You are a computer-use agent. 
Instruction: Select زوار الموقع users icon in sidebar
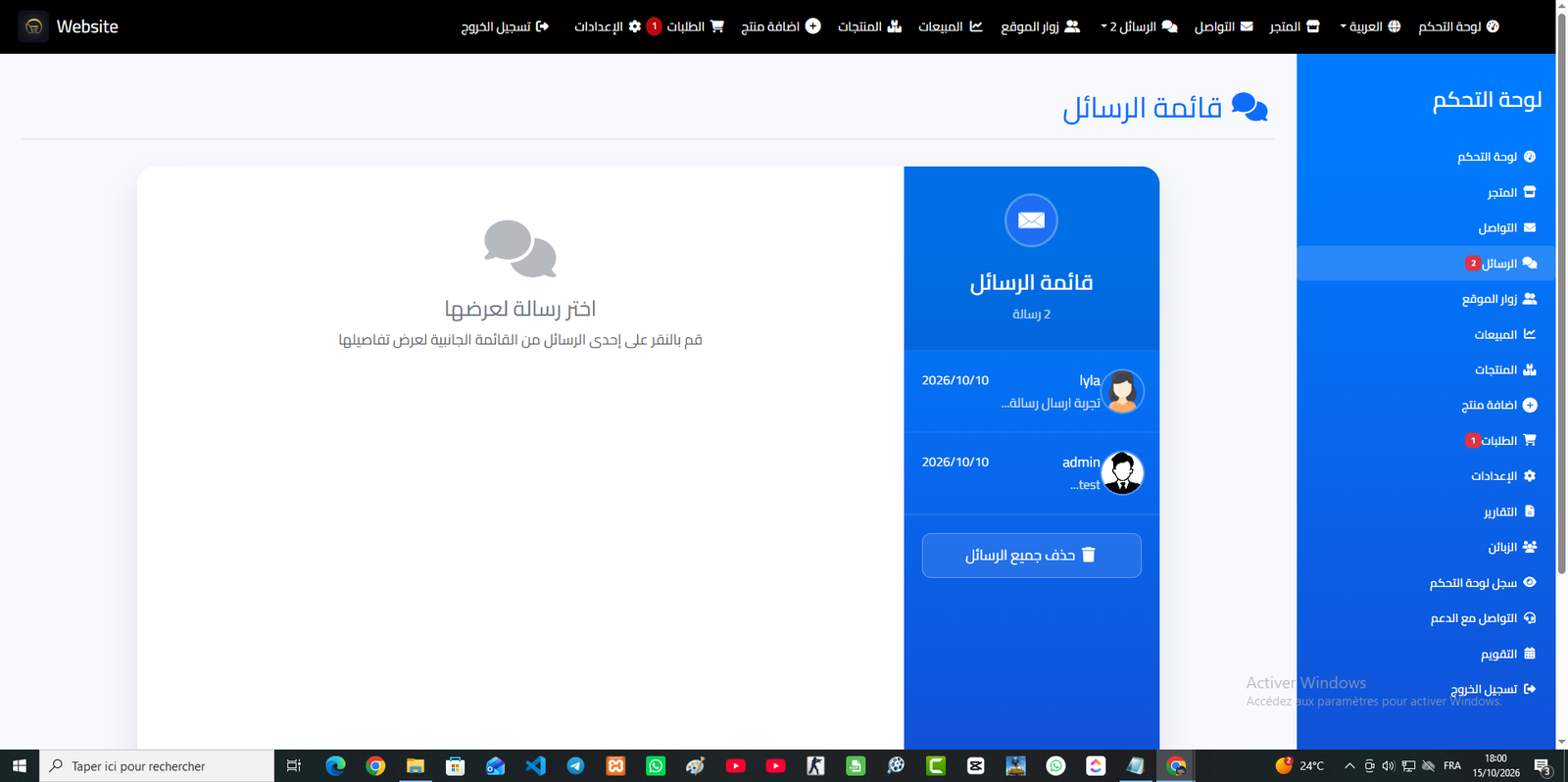click(x=1530, y=299)
